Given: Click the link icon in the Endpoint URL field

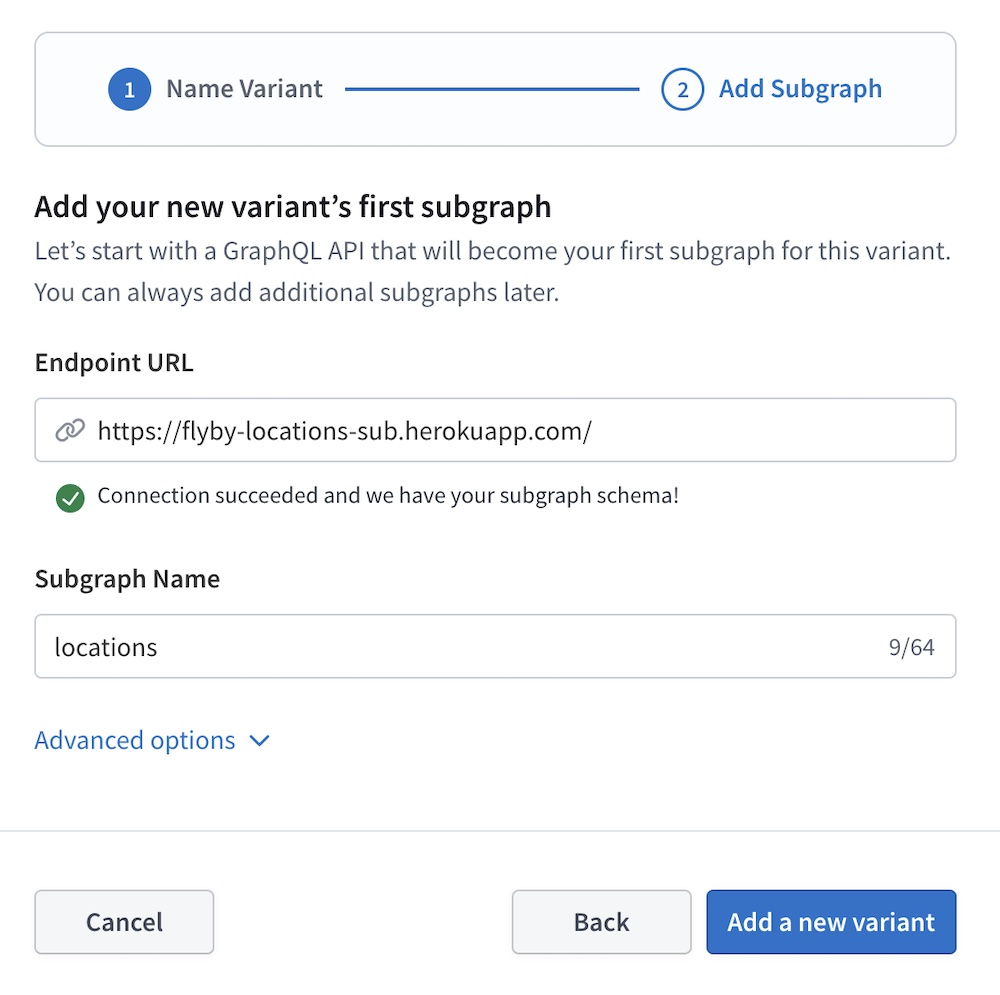Looking at the screenshot, I should [70, 430].
